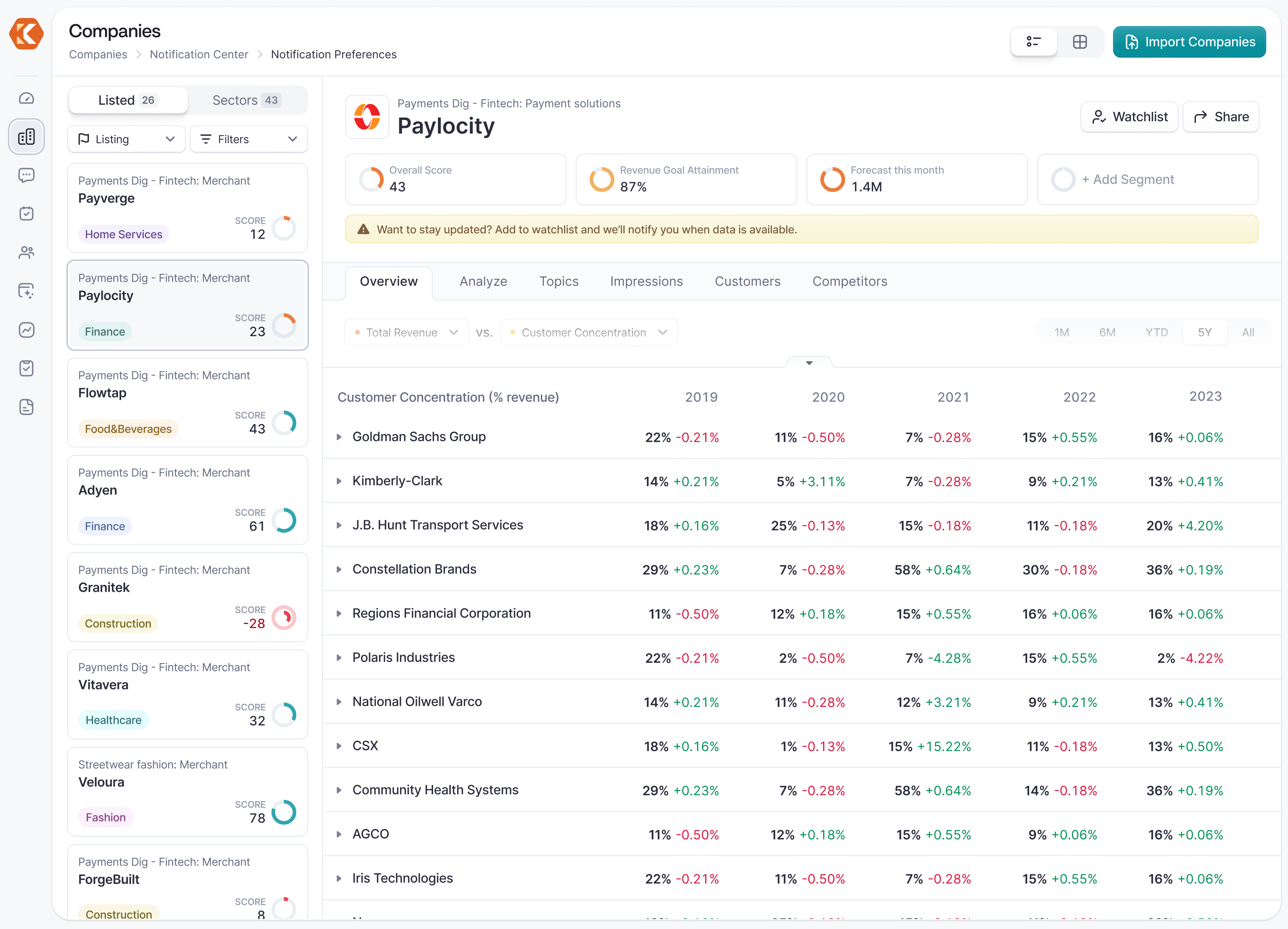Expand the Polaris Industries row
Viewport: 1288px width, 929px height.
pyautogui.click(x=339, y=658)
